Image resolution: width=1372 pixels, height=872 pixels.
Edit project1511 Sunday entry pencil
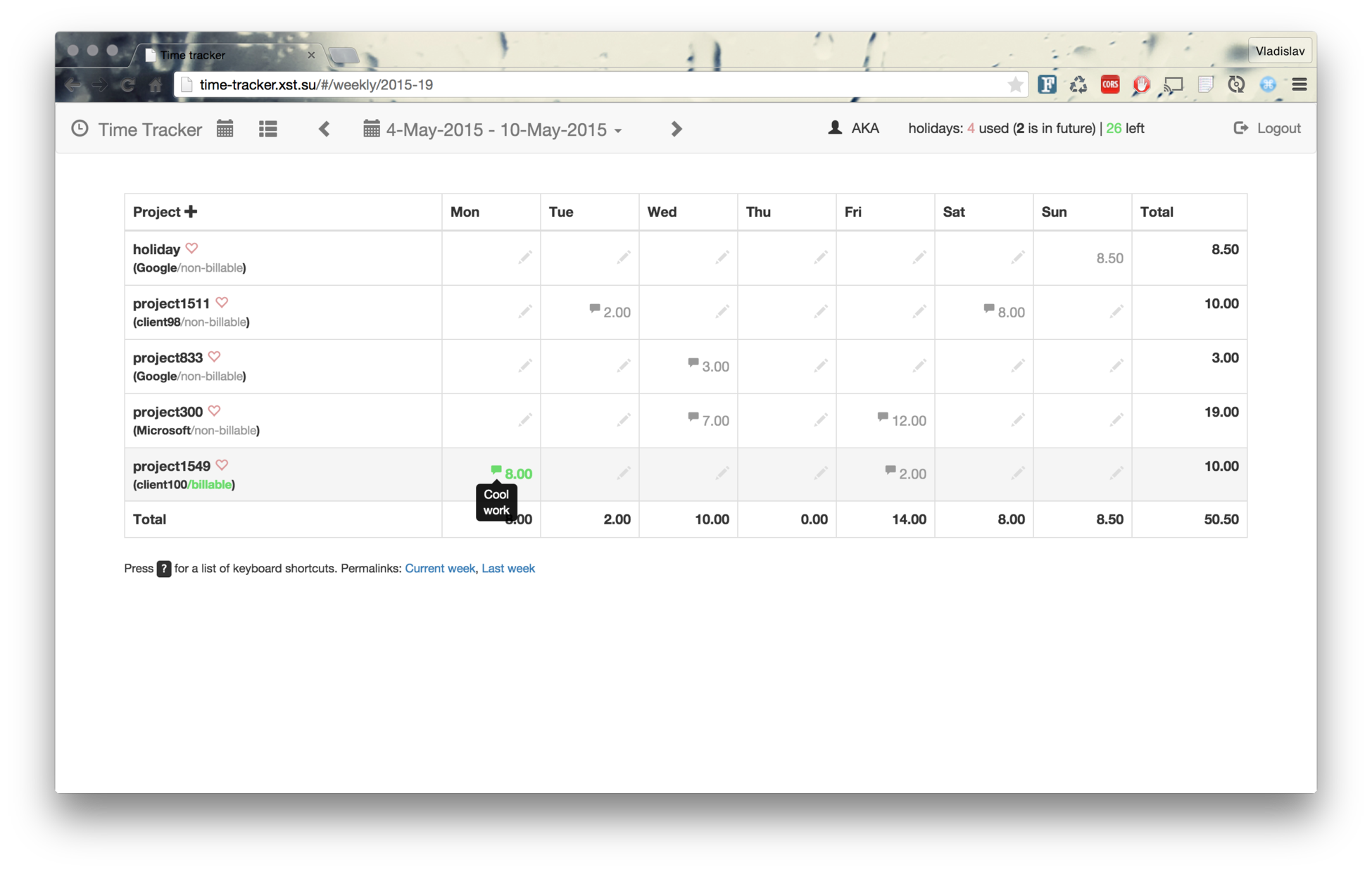pyautogui.click(x=1116, y=312)
